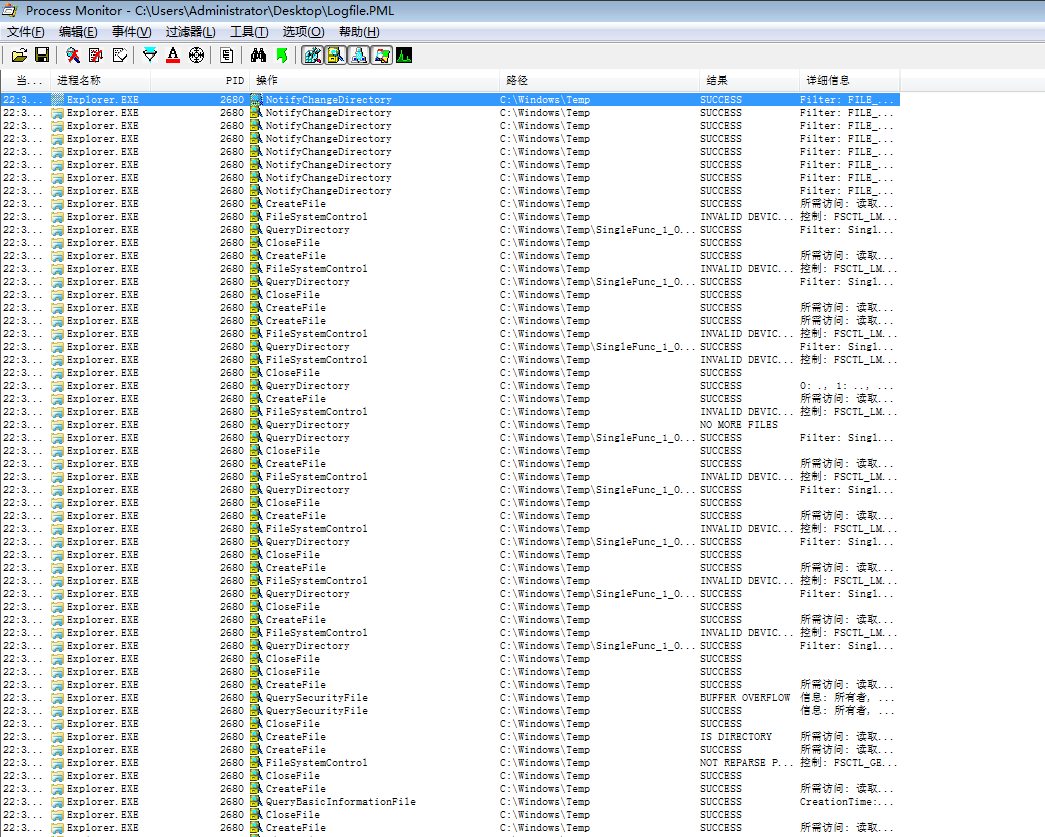Image resolution: width=1045 pixels, height=837 pixels.
Task: Click the Process Monitor title bar icon
Action: (x=10, y=11)
